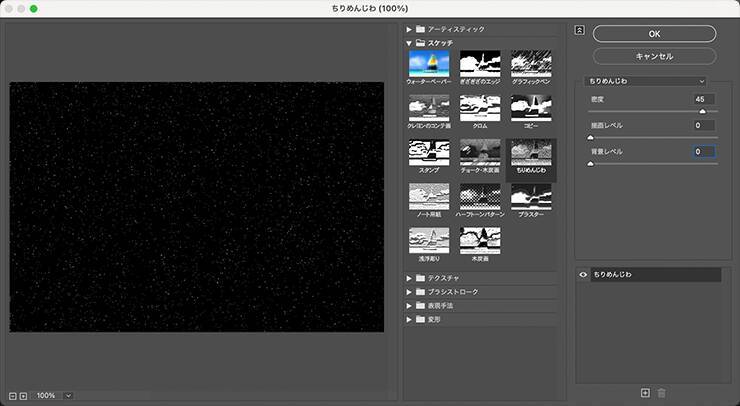Click the 背景レベル slider handle
The image size is (740, 406).
point(590,164)
